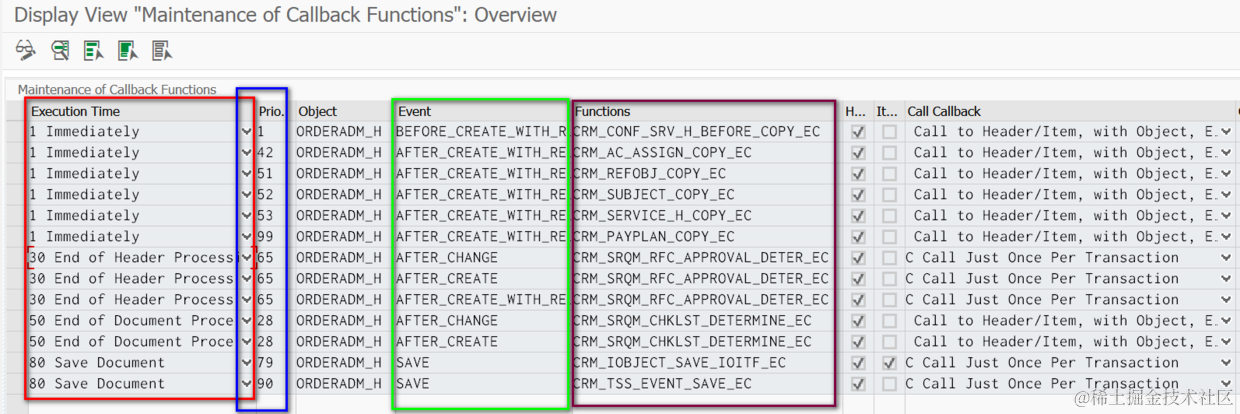Click the Select Block toolbar icon
Screen dimensions: 1240x414
click(x=128, y=50)
